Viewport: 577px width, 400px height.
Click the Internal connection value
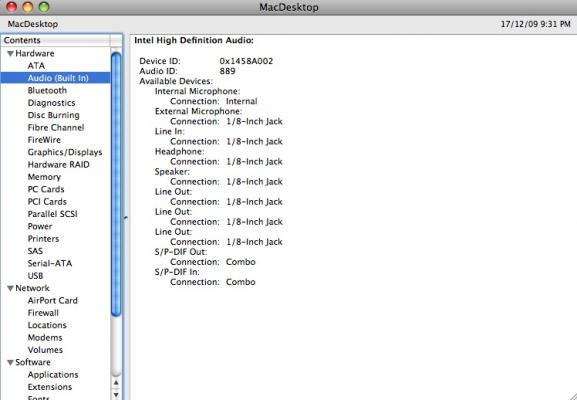(241, 101)
